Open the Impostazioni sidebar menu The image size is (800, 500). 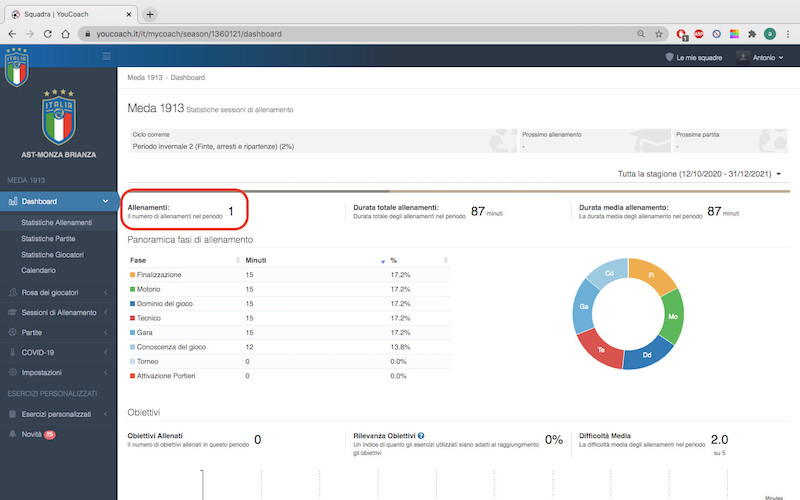click(41, 372)
